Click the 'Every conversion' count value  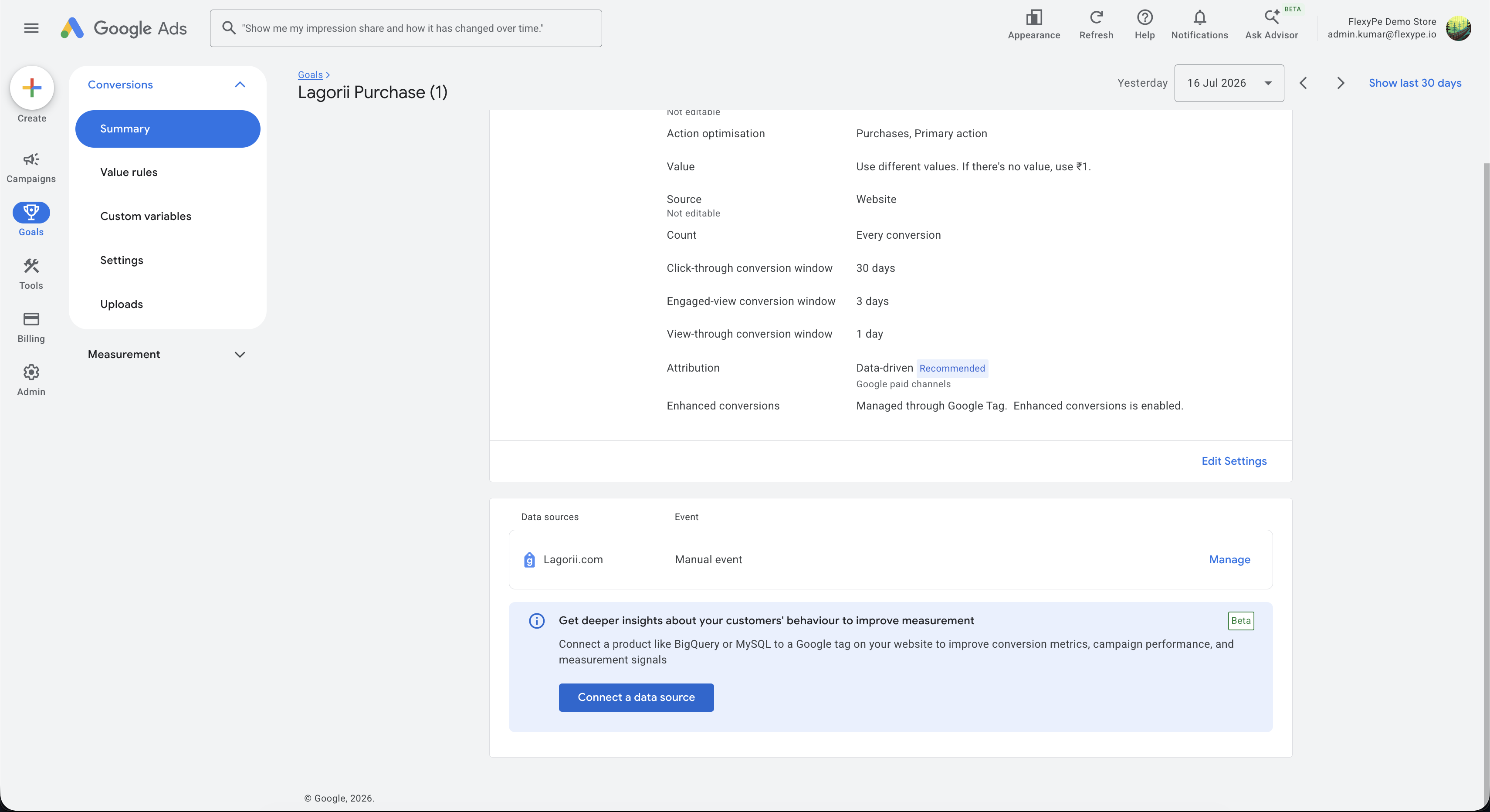(x=898, y=235)
